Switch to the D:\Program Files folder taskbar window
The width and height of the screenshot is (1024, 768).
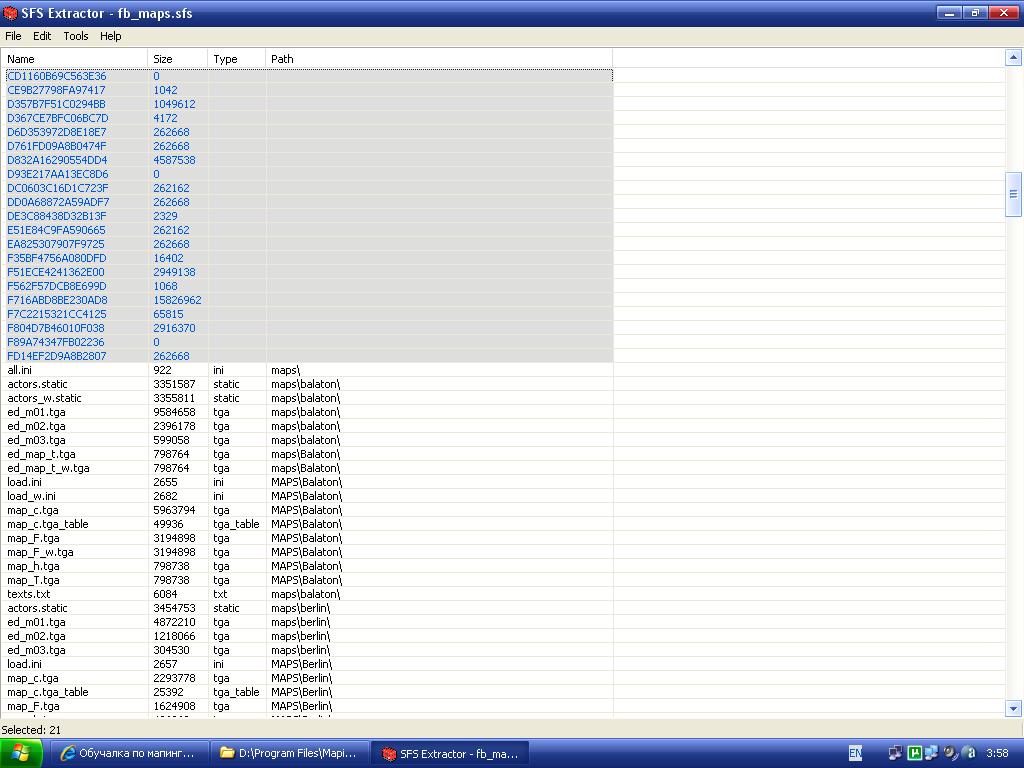pos(290,754)
